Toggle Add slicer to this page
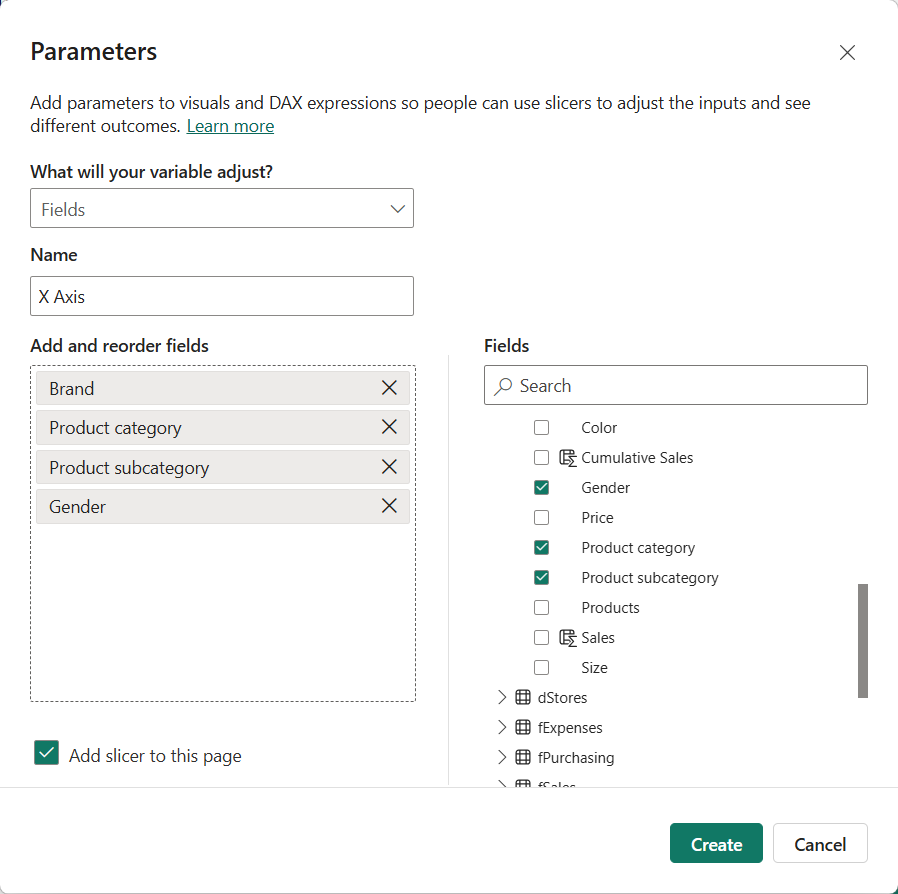The height and width of the screenshot is (894, 898). tap(46, 753)
